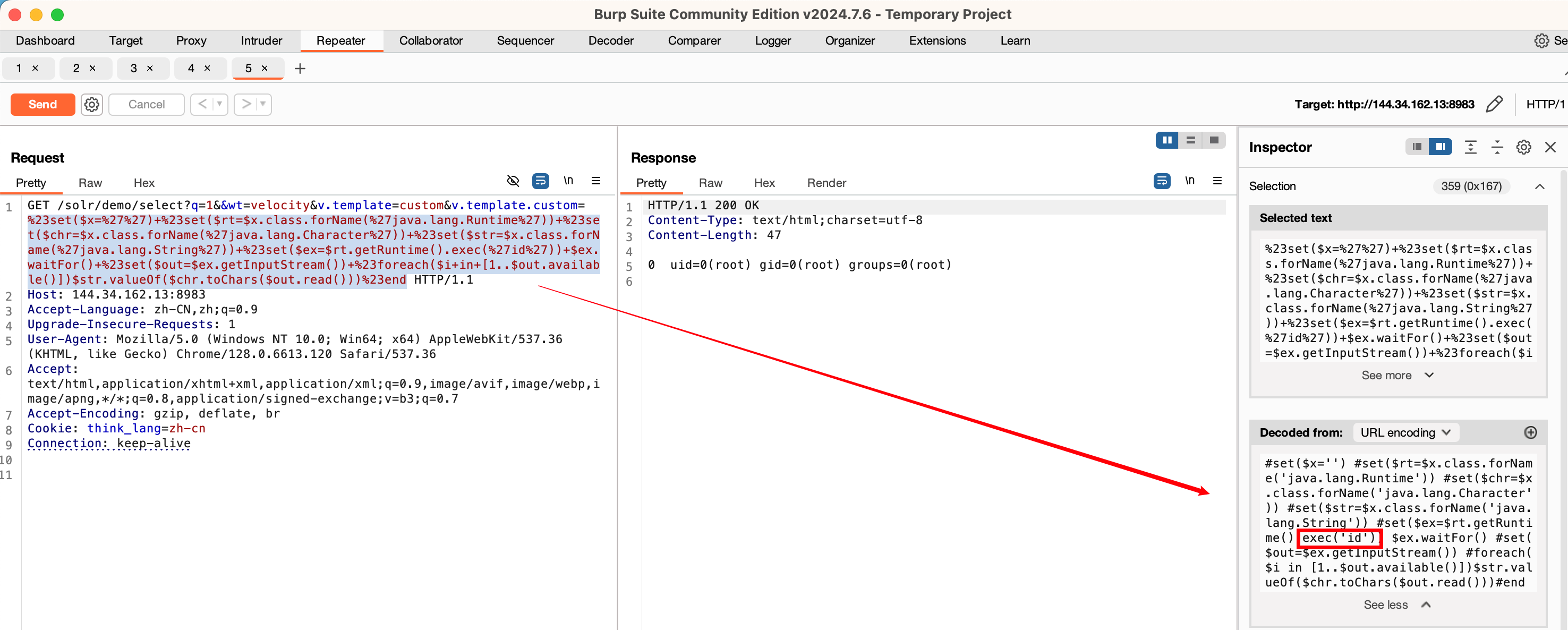Show newline characters in the Response editor
This screenshot has width=1568, height=630.
coord(1191,181)
